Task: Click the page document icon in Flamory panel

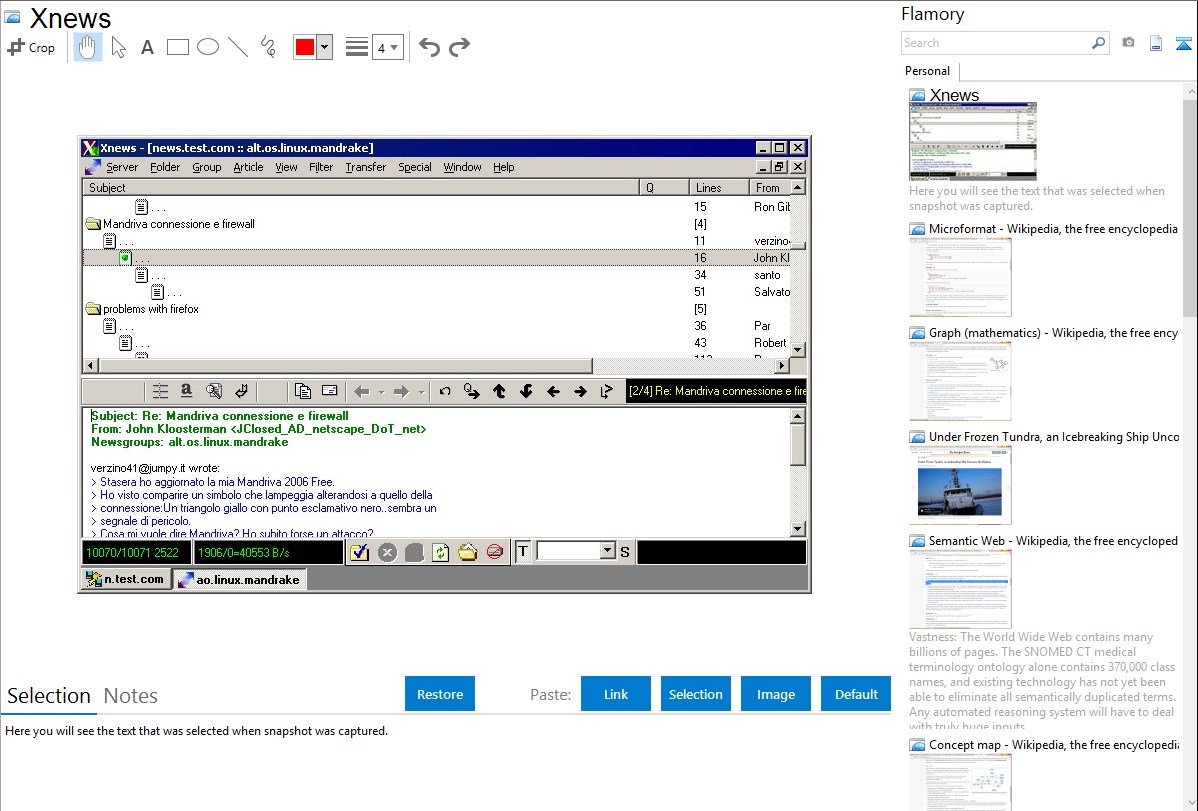Action: (1156, 43)
